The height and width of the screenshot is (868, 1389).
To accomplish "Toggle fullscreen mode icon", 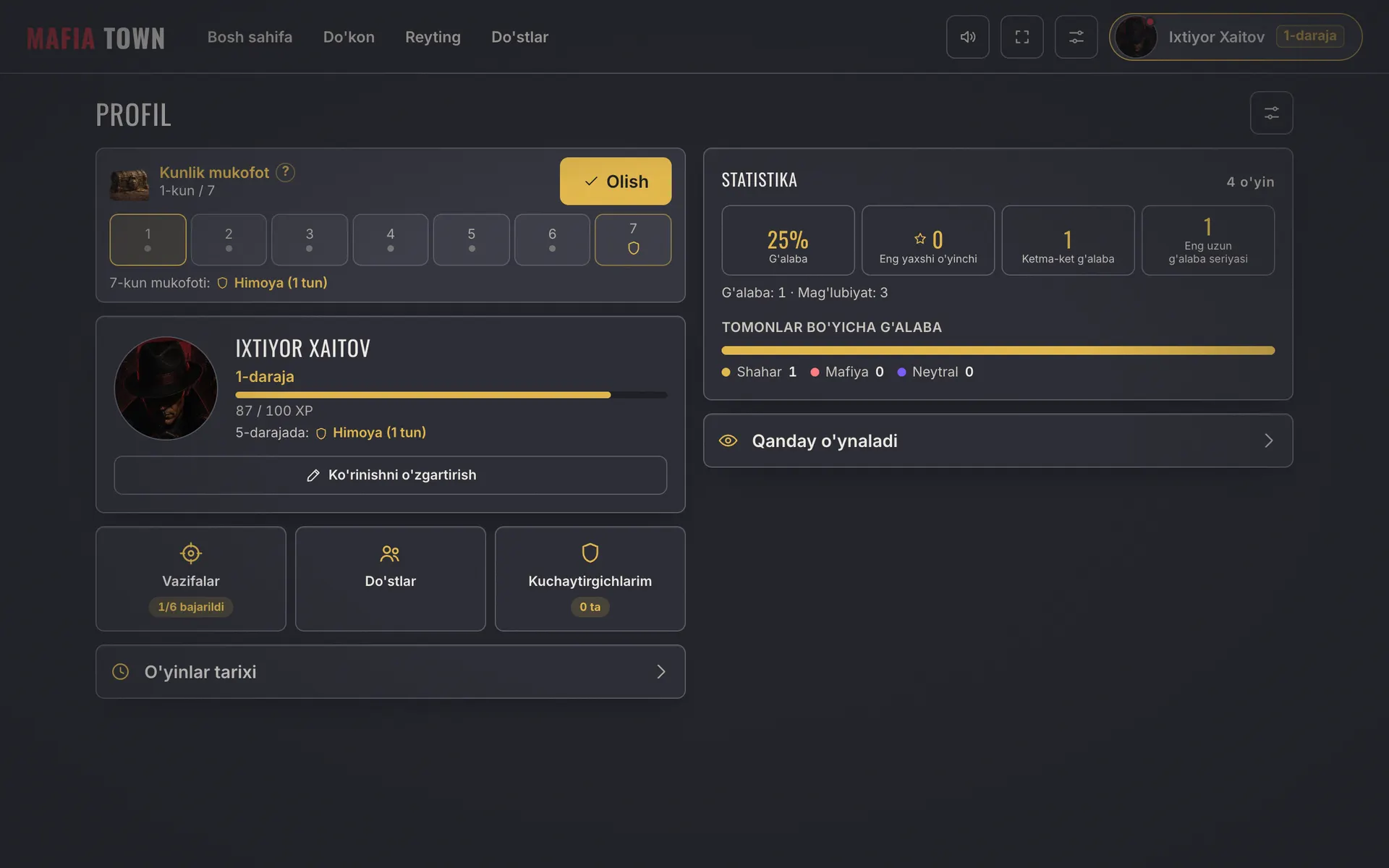I will (1021, 37).
